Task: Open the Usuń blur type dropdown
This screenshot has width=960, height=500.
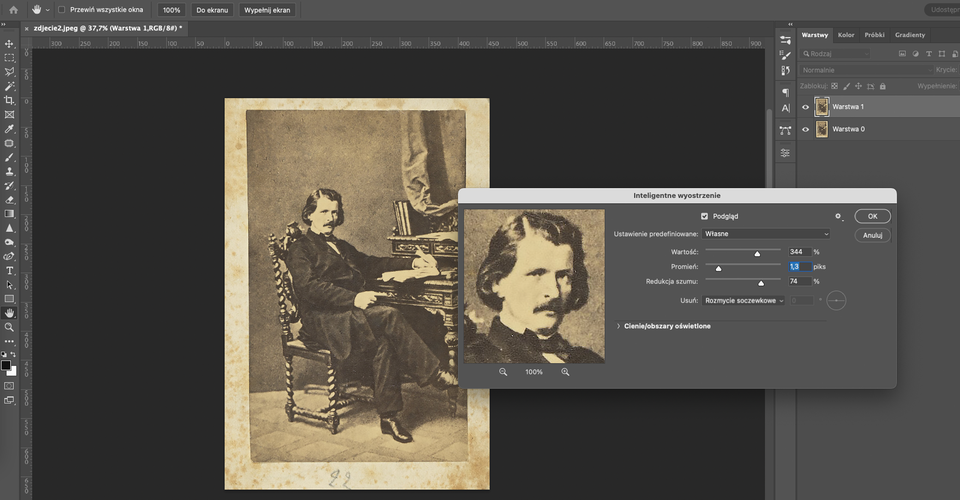Action: pyautogui.click(x=744, y=300)
